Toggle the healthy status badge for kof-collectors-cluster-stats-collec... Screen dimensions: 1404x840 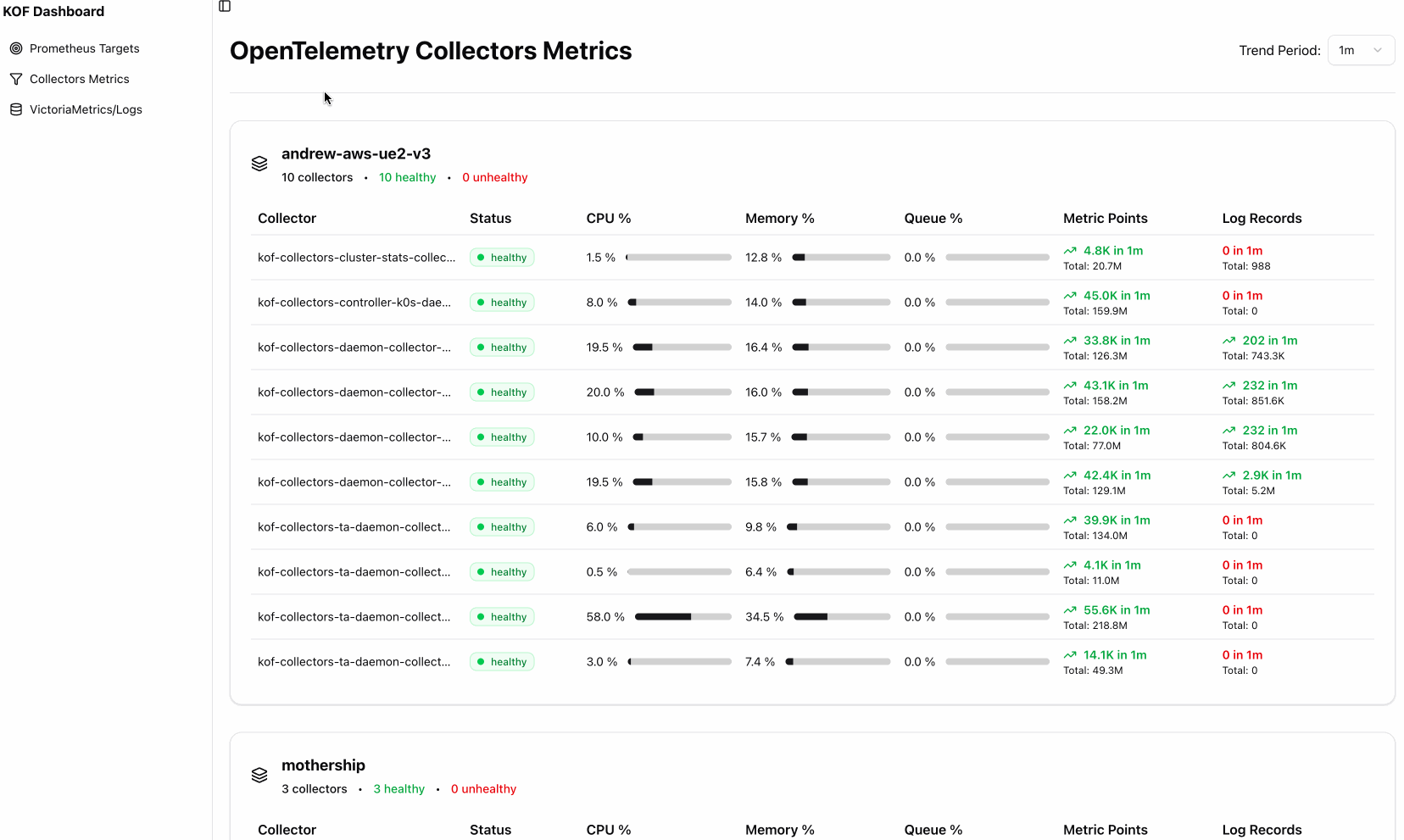click(x=501, y=257)
